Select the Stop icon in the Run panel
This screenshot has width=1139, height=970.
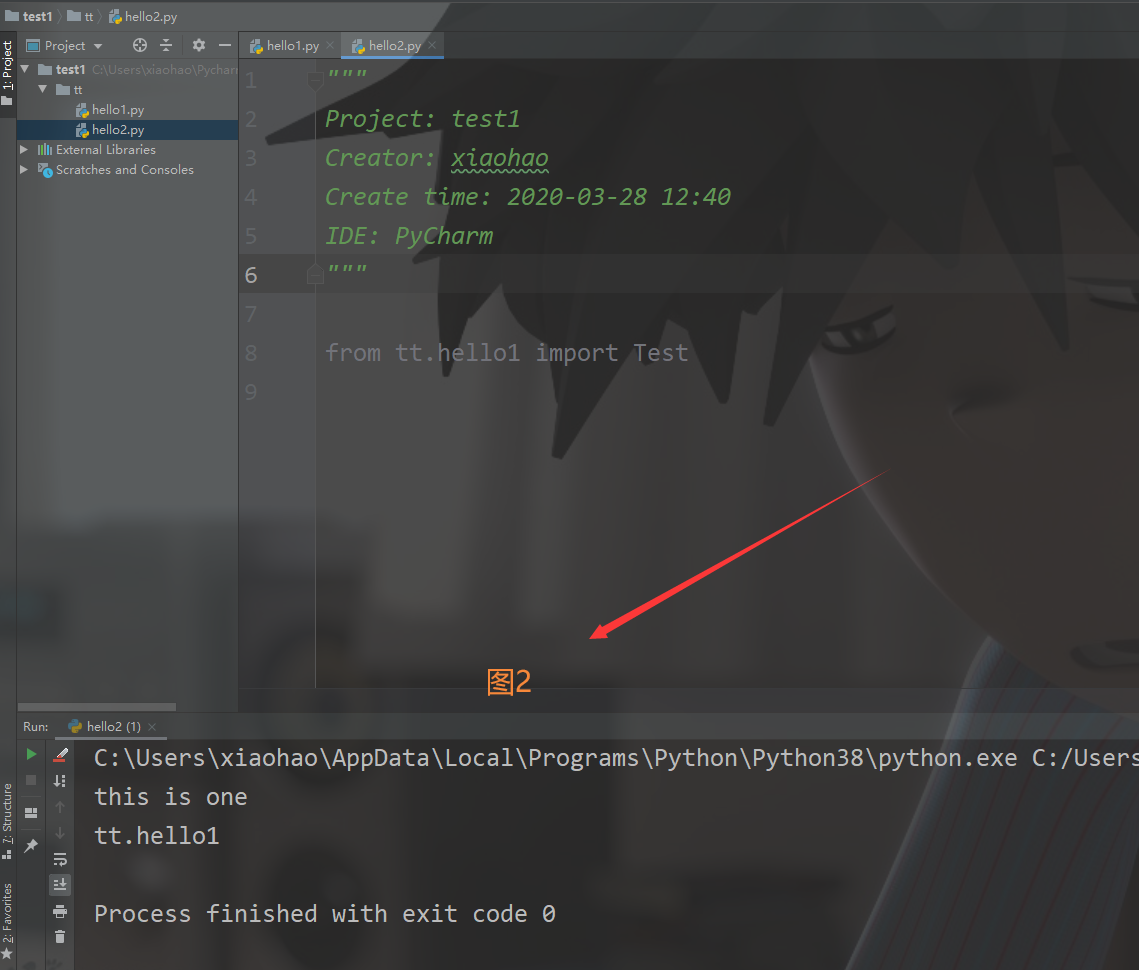tap(31, 780)
